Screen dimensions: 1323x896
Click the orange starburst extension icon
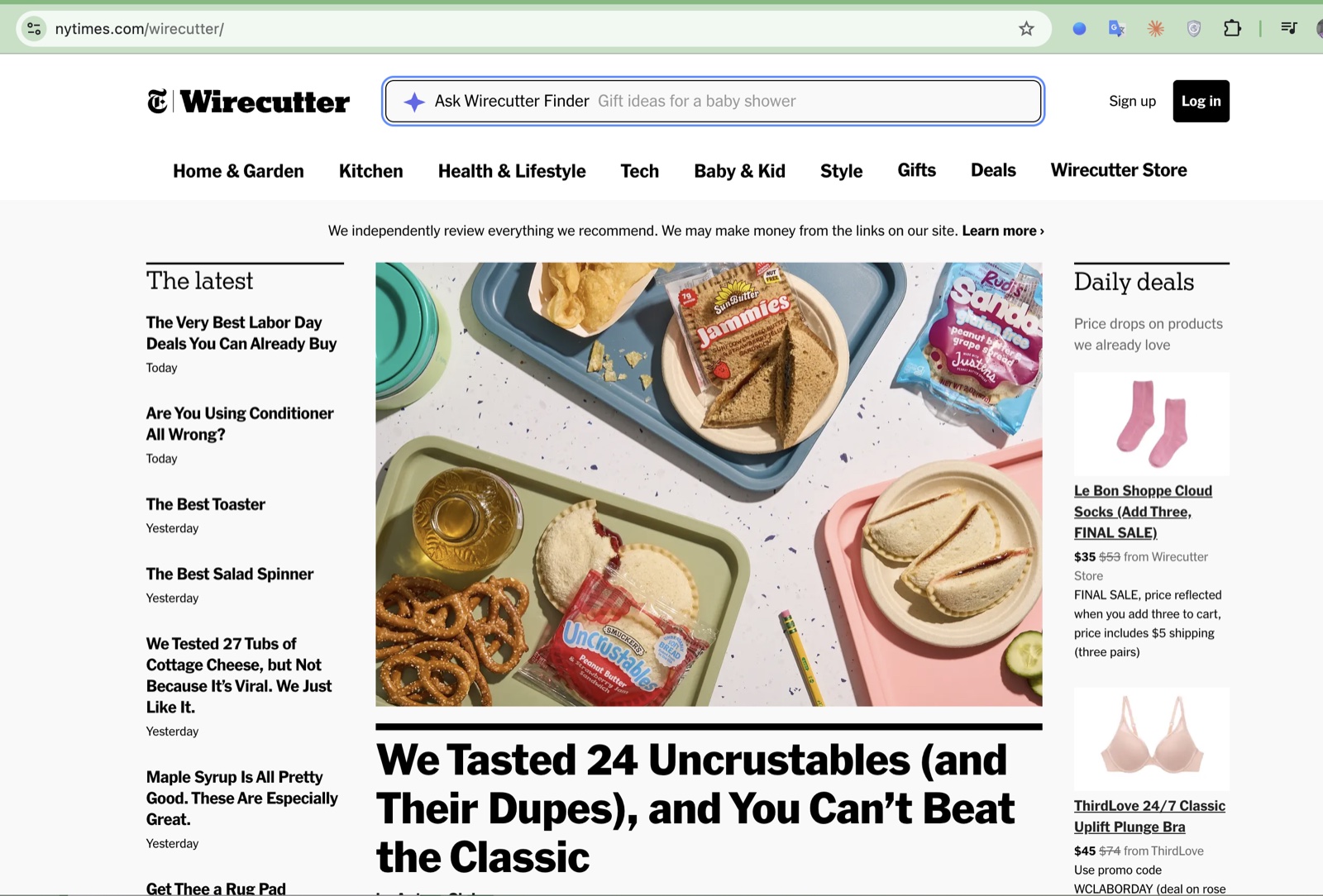1156,29
